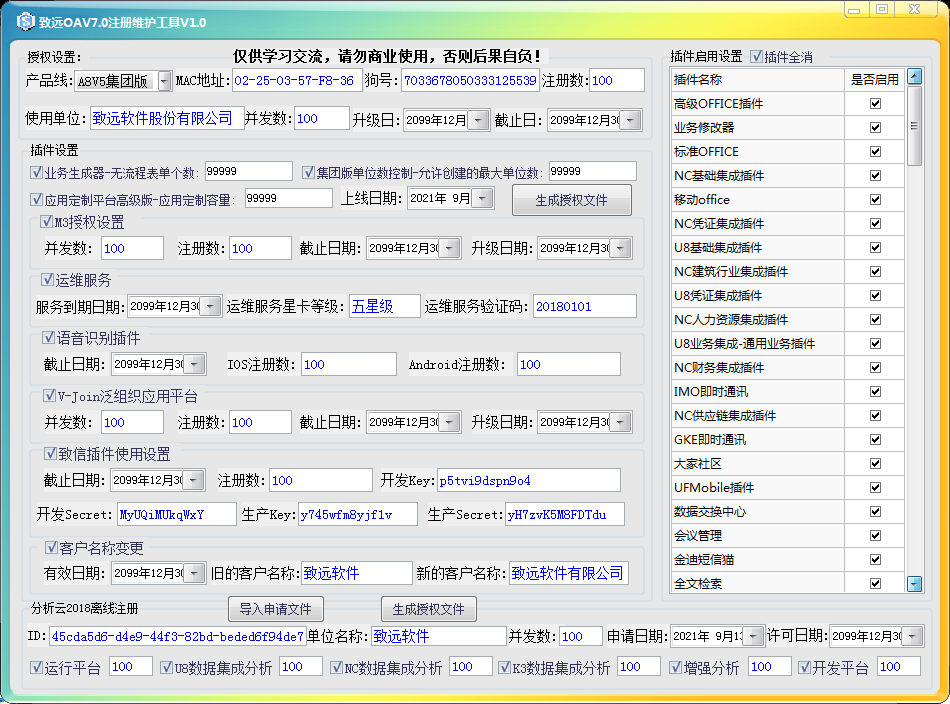Click the 狗号 input field
The image size is (950, 704).
(x=470, y=81)
